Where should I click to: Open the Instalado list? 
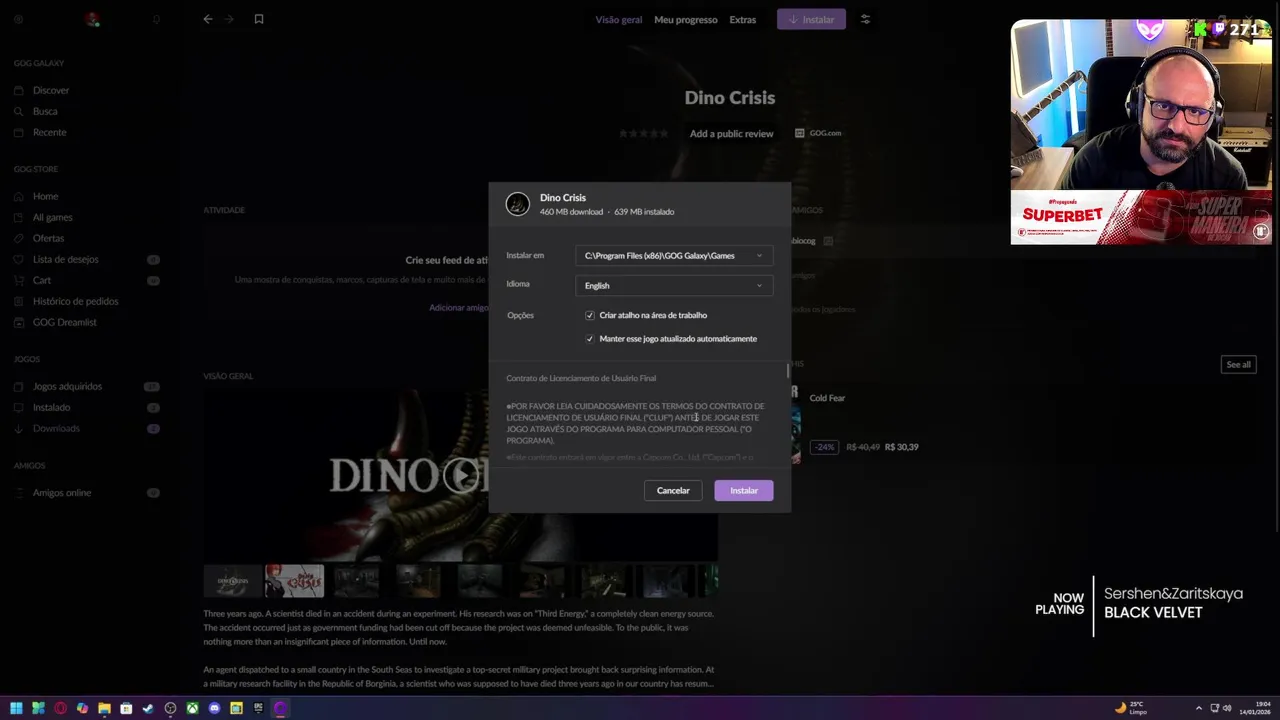coord(51,407)
